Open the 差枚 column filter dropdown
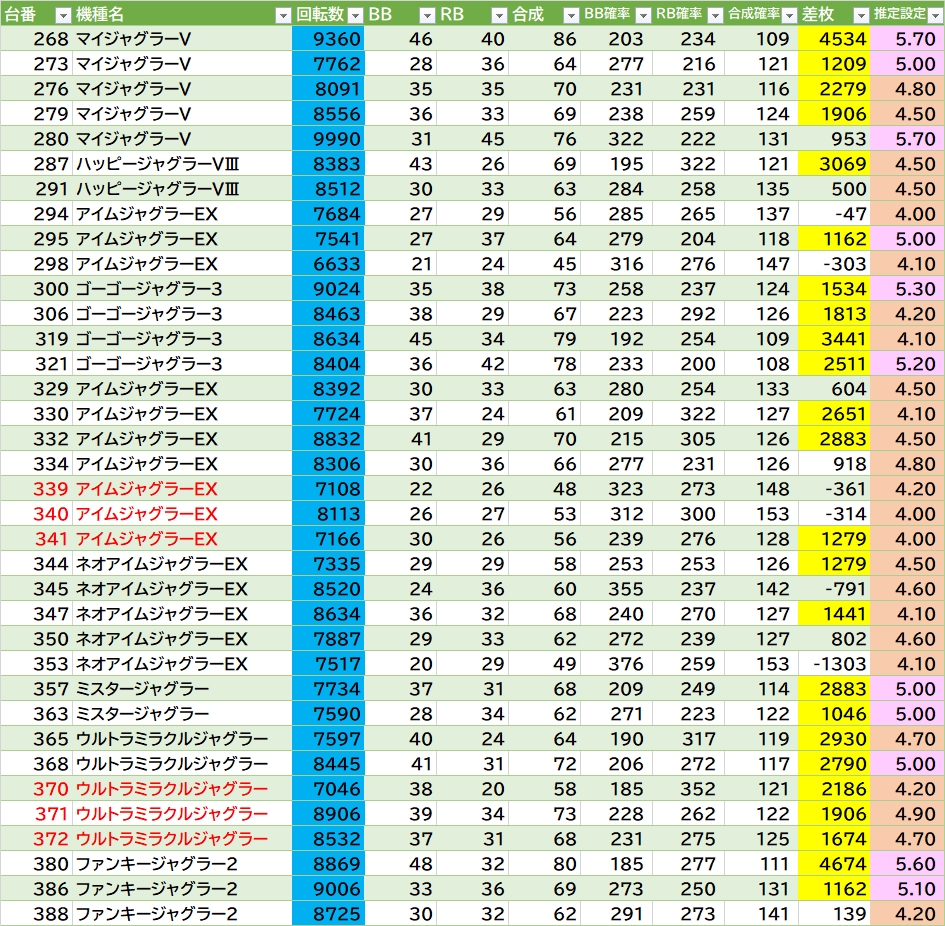 coord(861,16)
